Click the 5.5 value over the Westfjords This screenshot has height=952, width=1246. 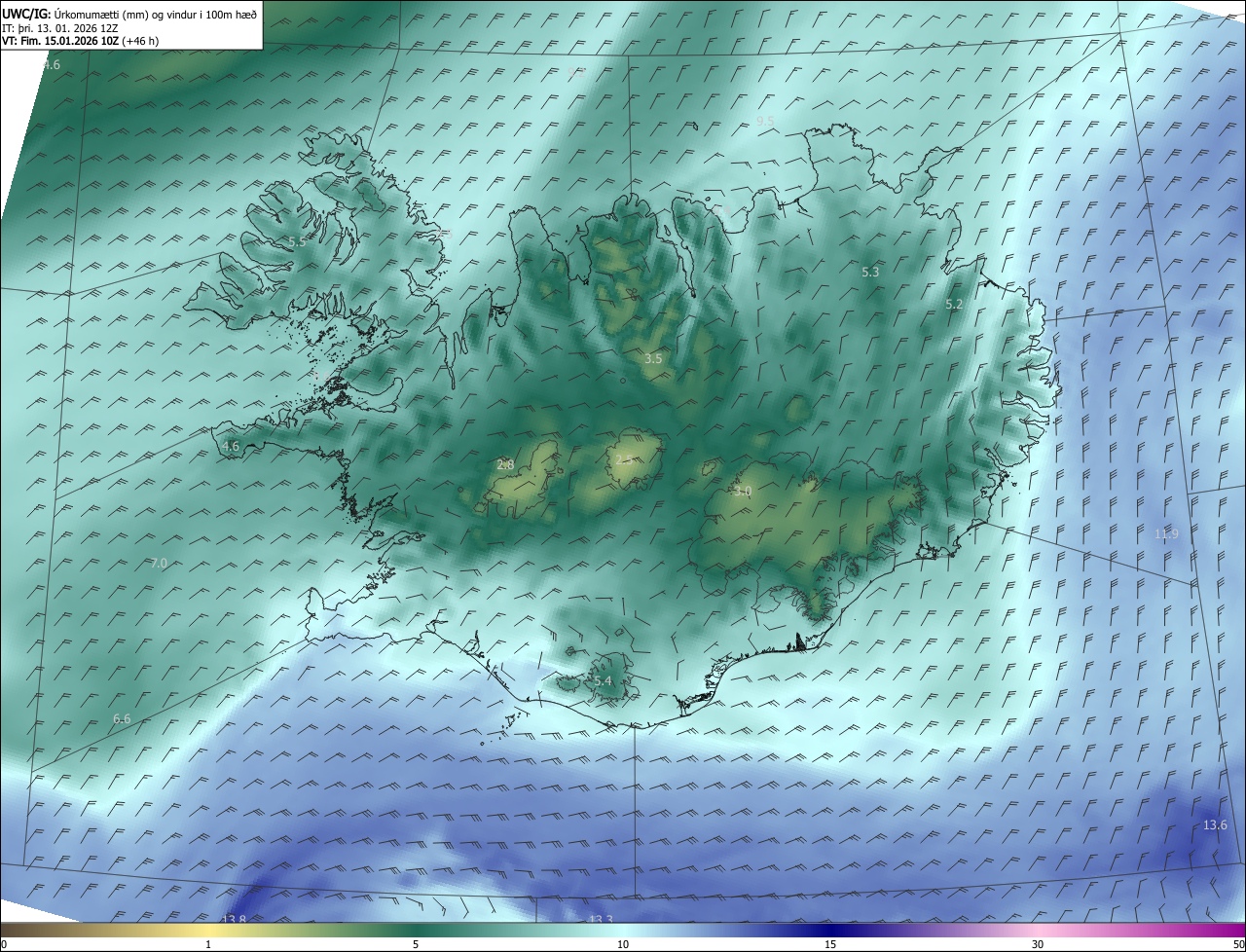pyautogui.click(x=297, y=241)
